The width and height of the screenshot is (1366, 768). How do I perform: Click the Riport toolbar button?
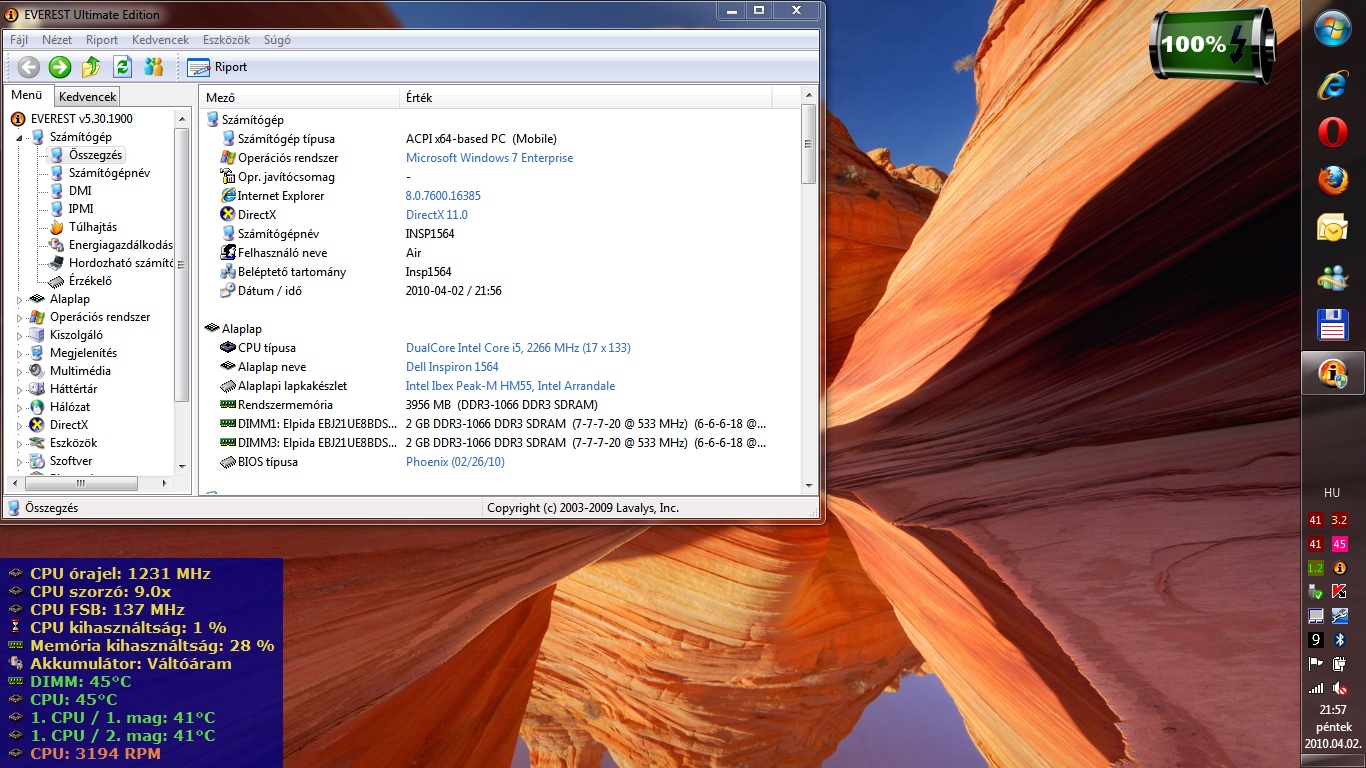point(217,67)
